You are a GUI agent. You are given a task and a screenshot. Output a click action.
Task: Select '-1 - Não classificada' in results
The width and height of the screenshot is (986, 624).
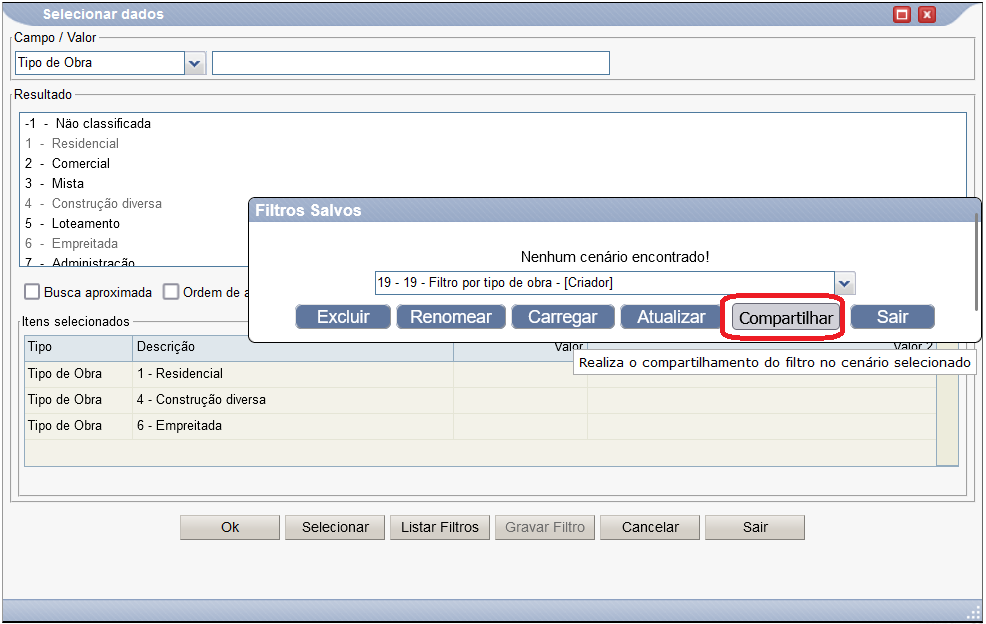(x=88, y=123)
